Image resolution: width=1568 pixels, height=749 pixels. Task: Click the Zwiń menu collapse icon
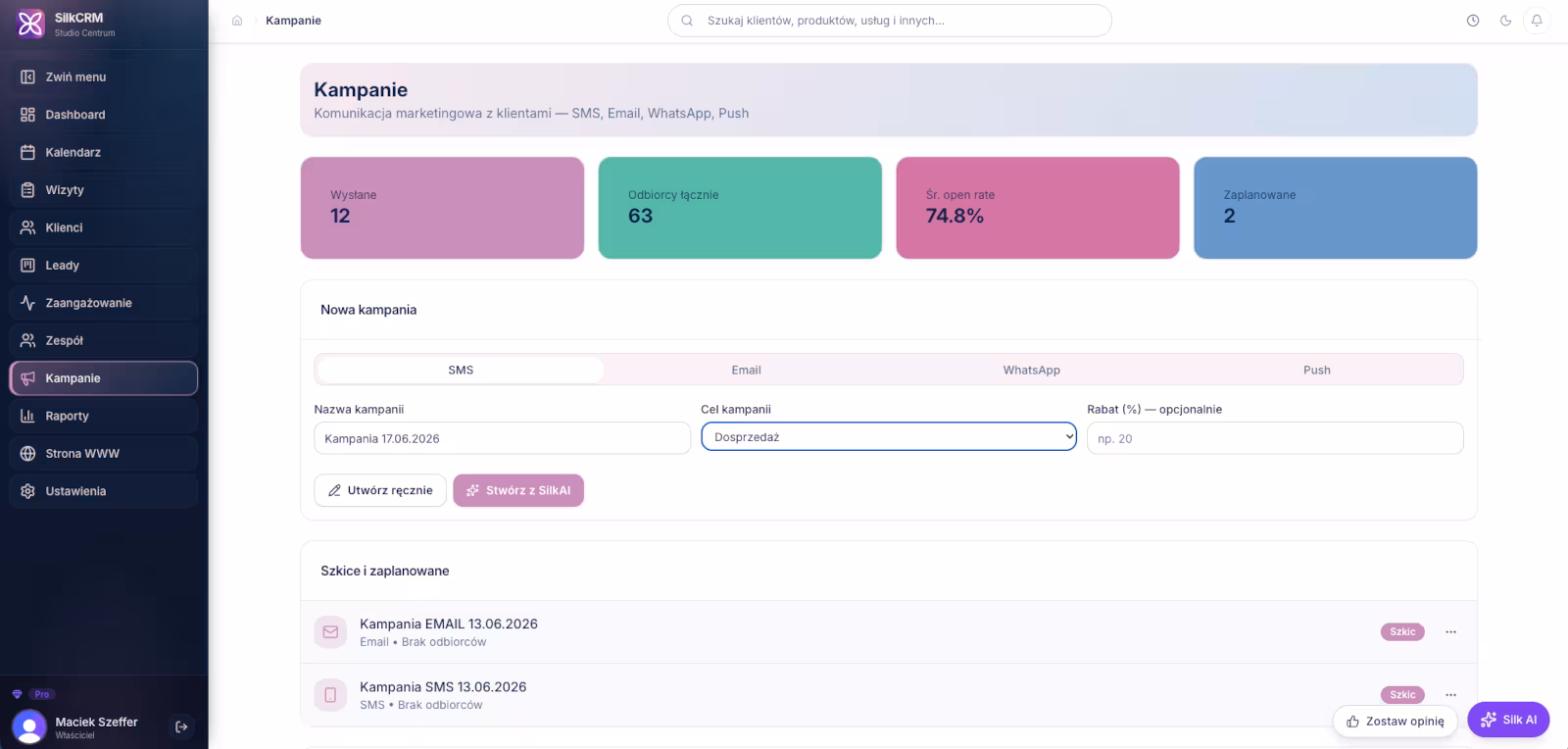[x=27, y=76]
